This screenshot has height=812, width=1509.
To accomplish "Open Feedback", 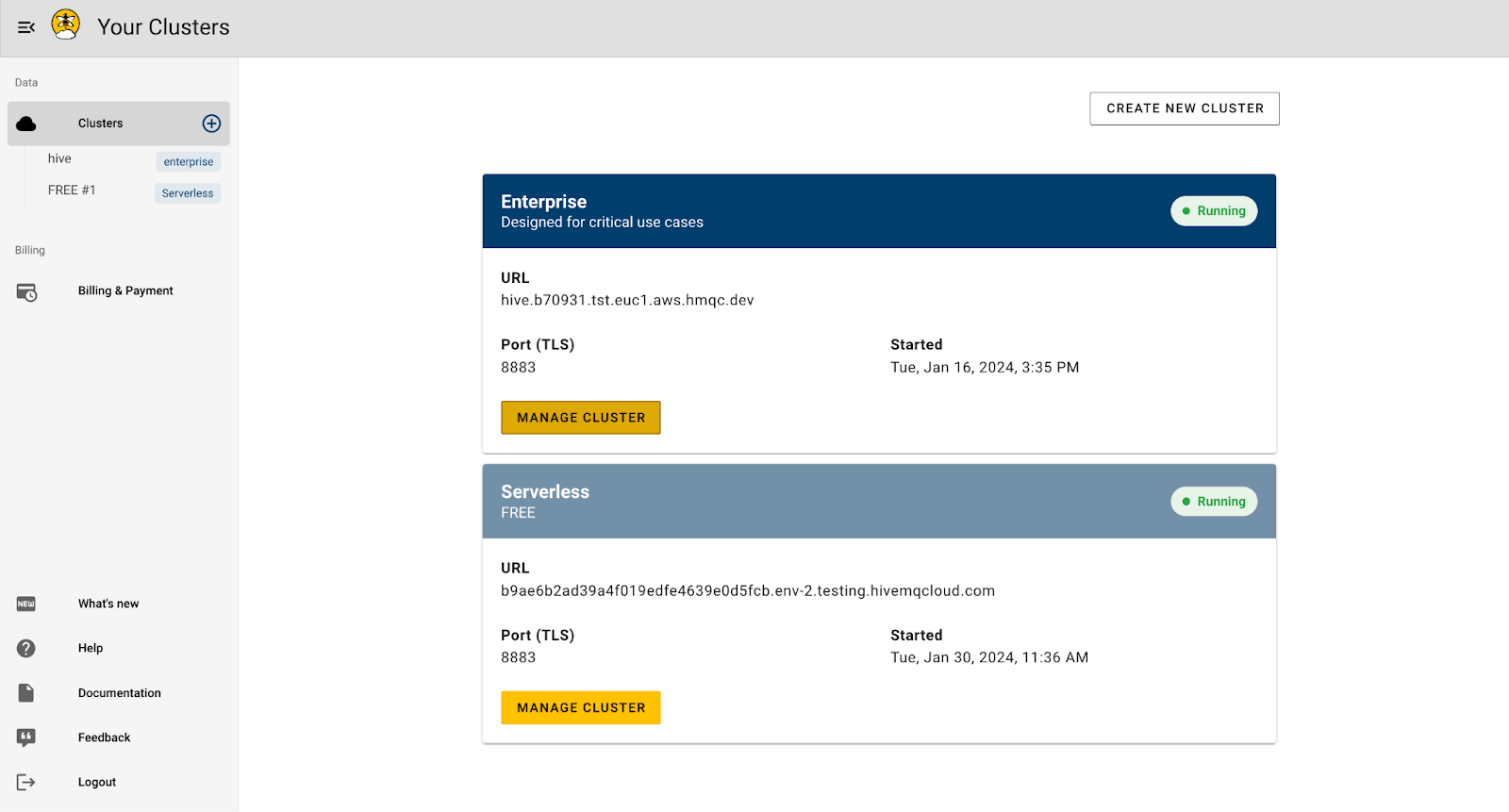I will click(105, 737).
